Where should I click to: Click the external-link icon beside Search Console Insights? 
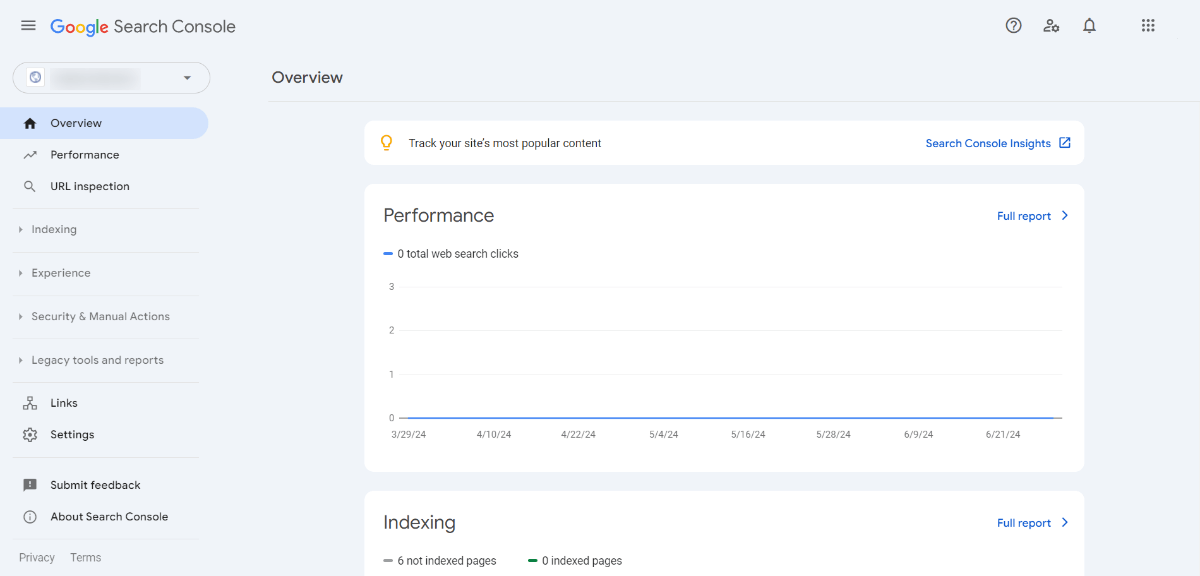[x=1065, y=143]
